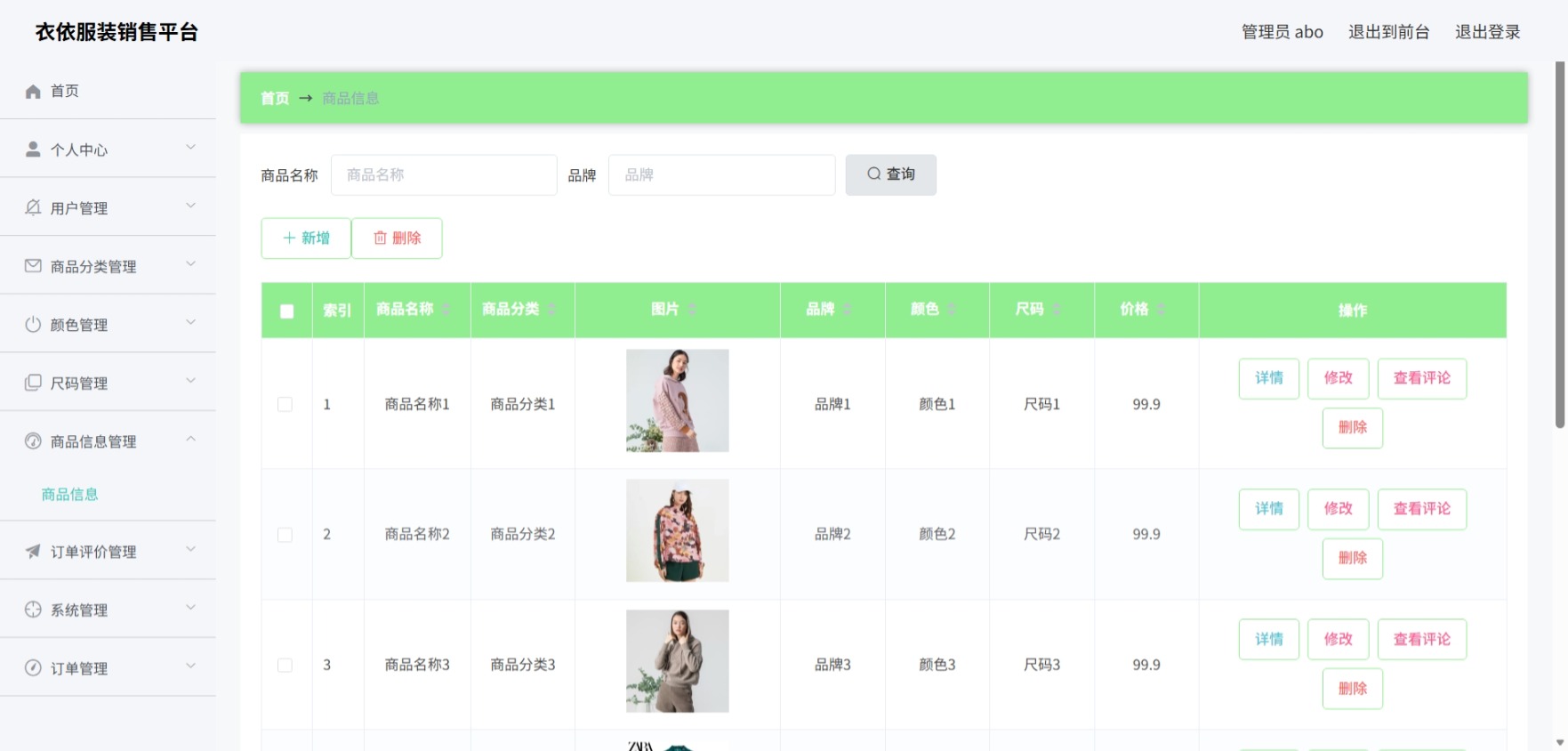Screen dimensions: 1568x751
Task: Open 详情 for row 商品名称3
Action: tap(1269, 639)
